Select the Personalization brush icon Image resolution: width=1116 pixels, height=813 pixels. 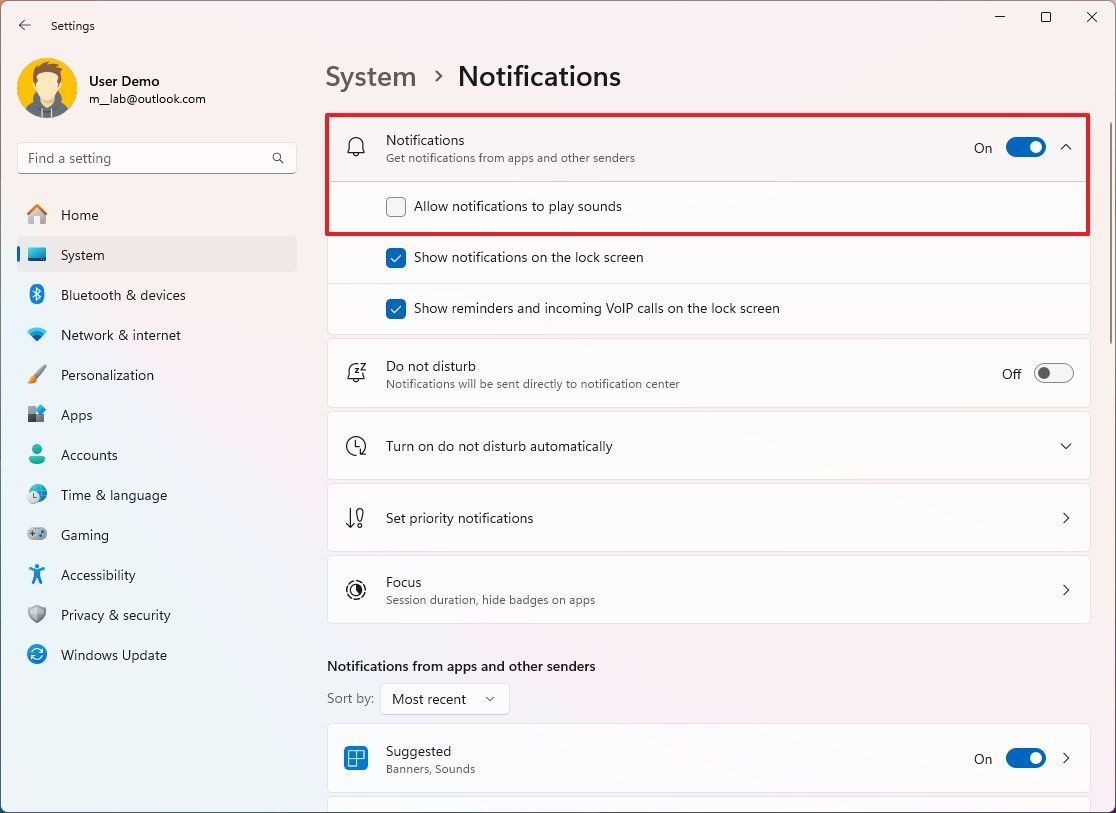(x=37, y=375)
